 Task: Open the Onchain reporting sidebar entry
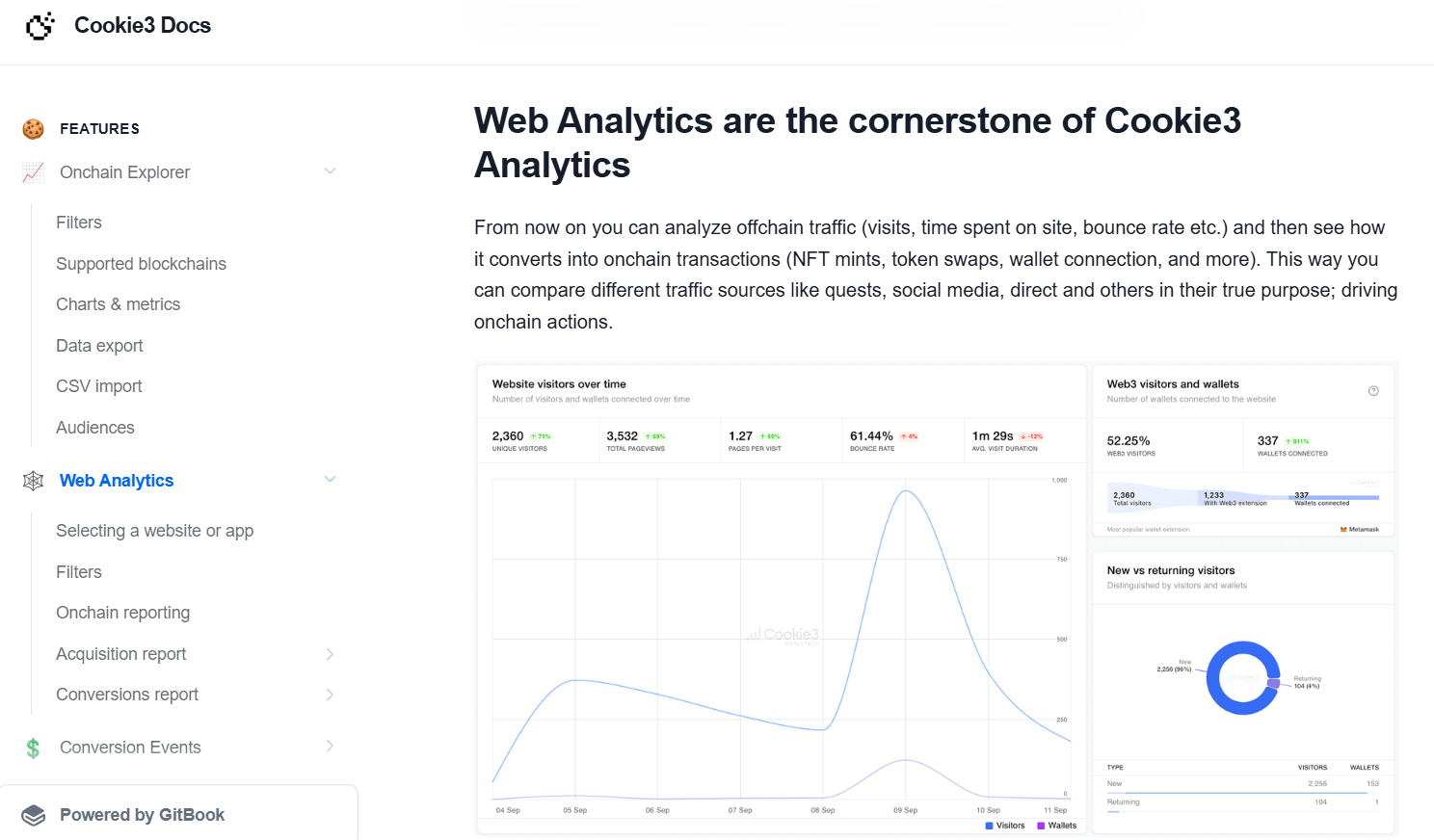tap(122, 612)
